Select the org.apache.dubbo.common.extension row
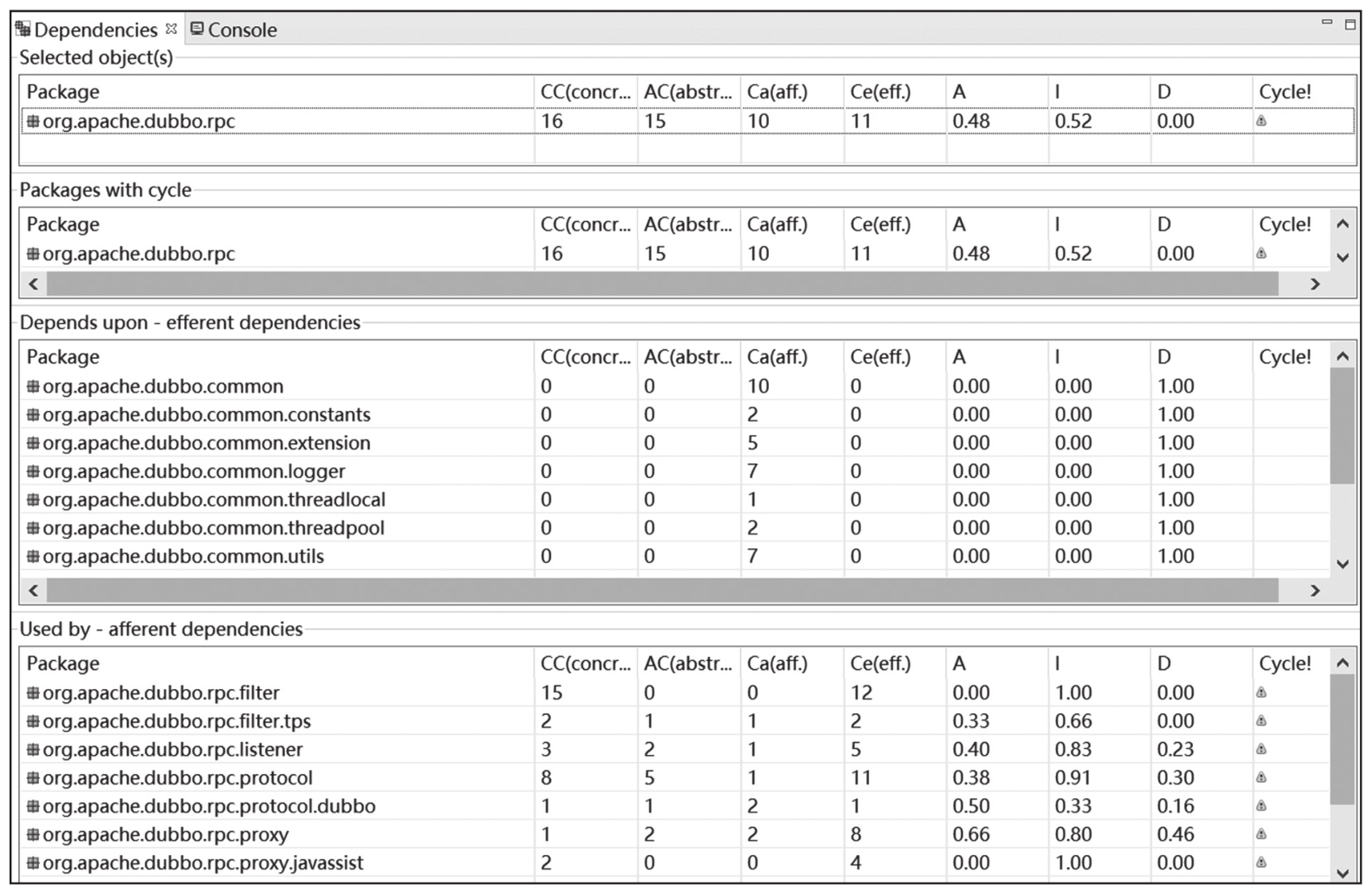The width and height of the screenshot is (1372, 894). pyautogui.click(x=207, y=443)
